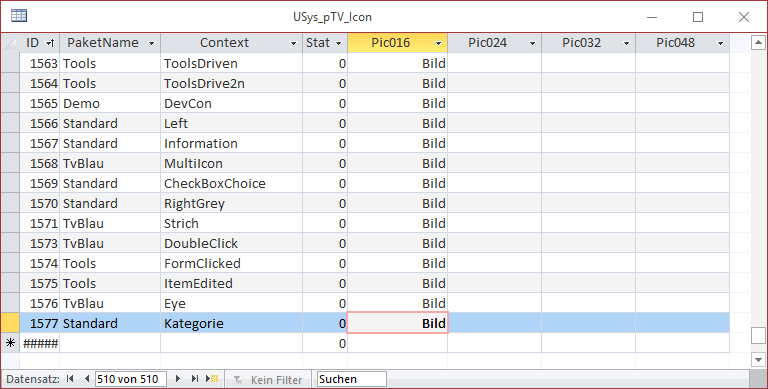Click the MultiIcon context cell

coord(231,163)
